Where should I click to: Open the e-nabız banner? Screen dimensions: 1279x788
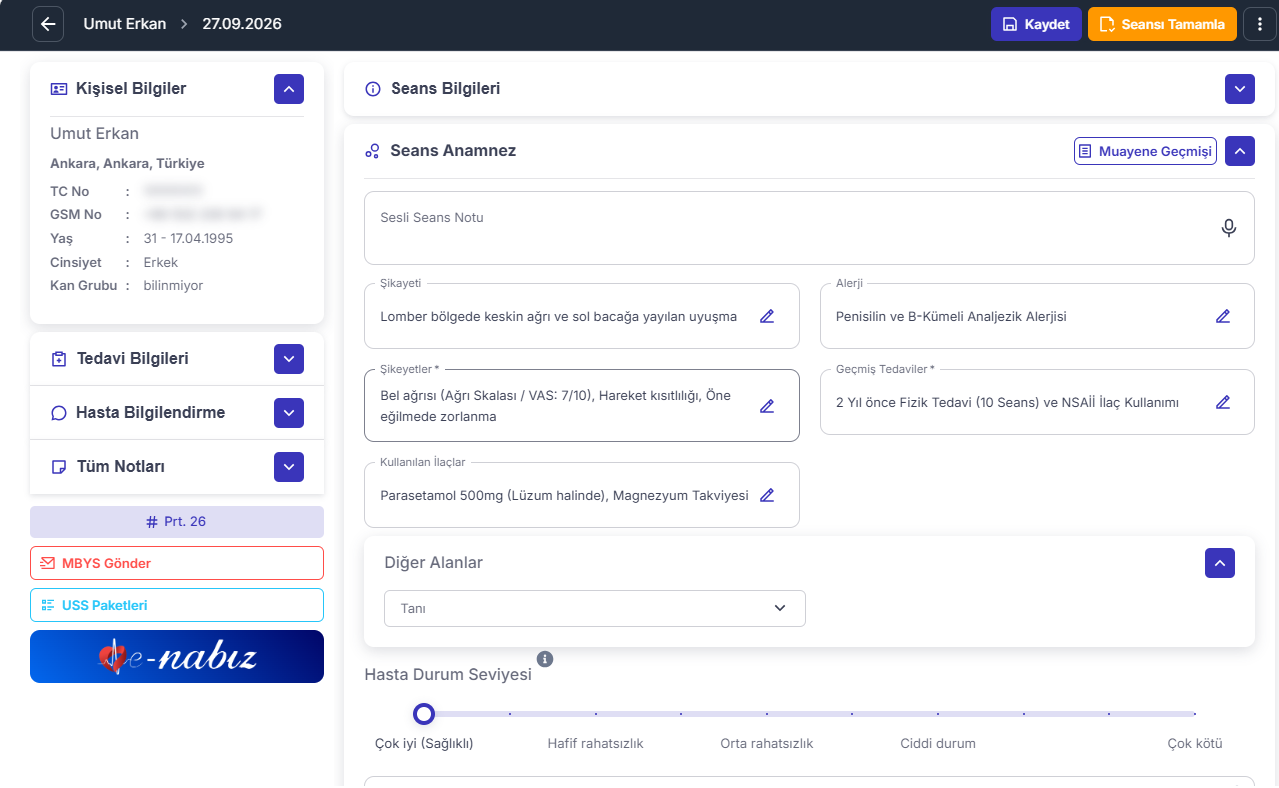click(x=177, y=657)
